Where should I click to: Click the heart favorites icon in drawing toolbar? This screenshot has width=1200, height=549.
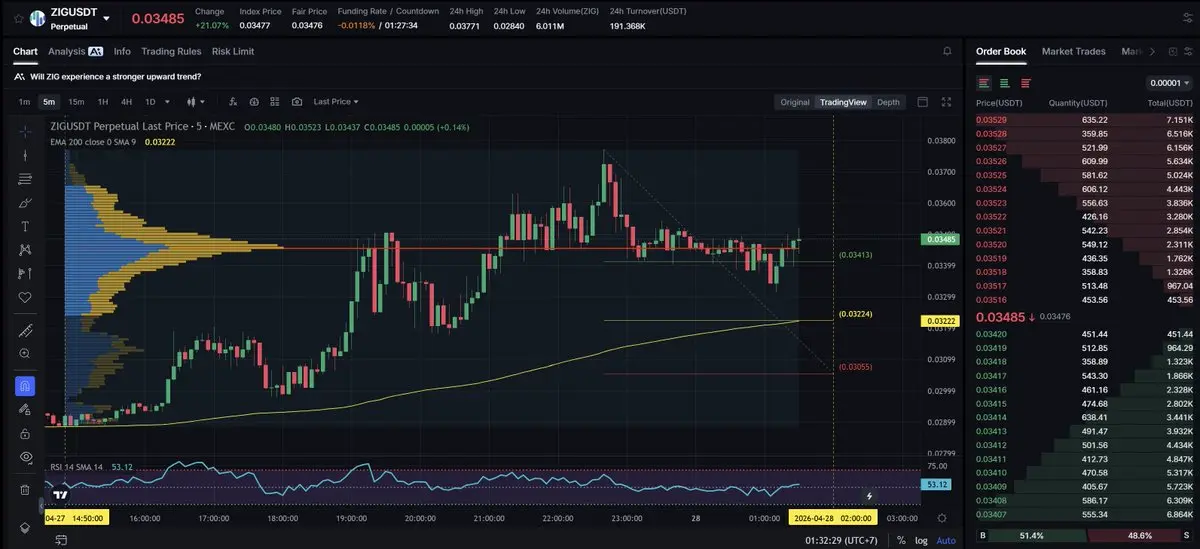(x=25, y=297)
